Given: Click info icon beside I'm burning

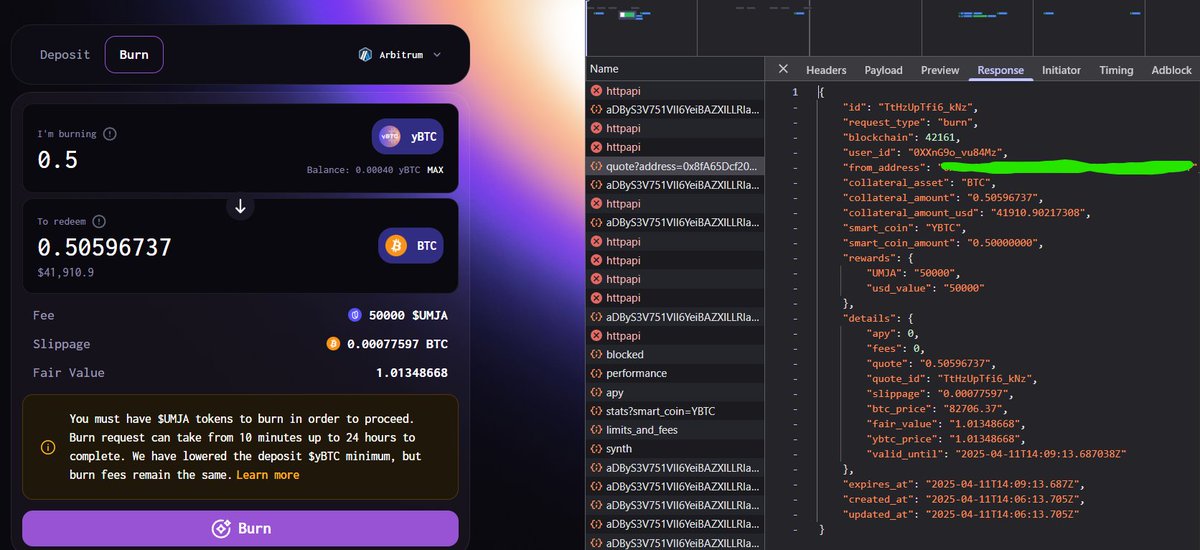Looking at the screenshot, I should (110, 134).
